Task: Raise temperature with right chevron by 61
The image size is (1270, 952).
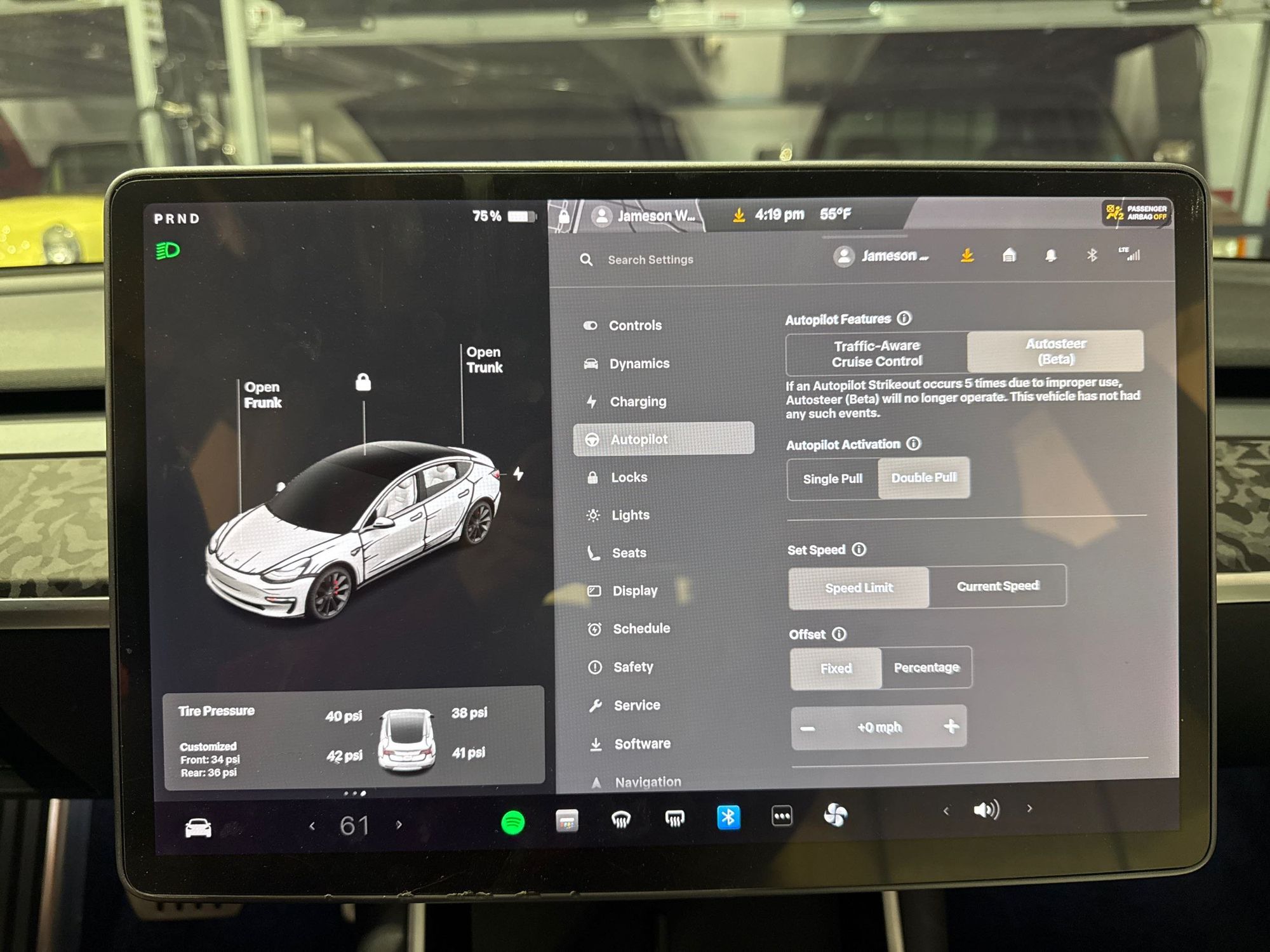Action: coord(399,825)
